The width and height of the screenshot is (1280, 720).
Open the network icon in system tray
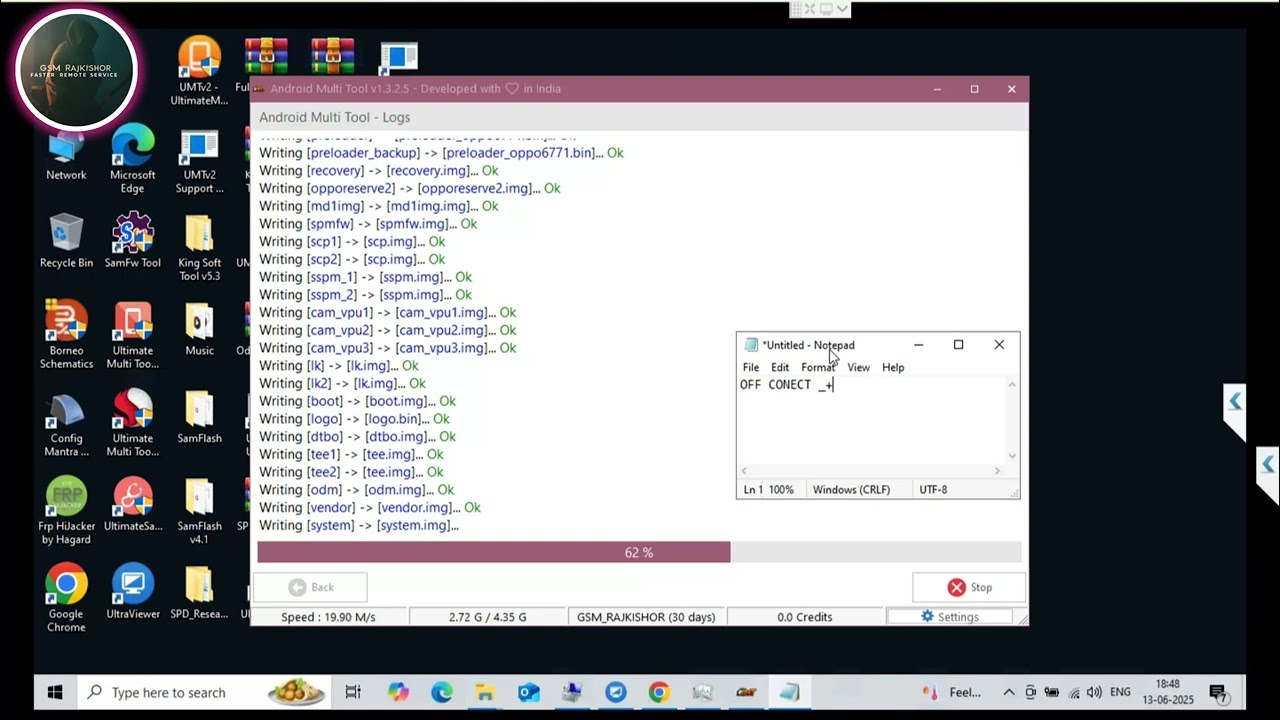pyautogui.click(x=1073, y=692)
